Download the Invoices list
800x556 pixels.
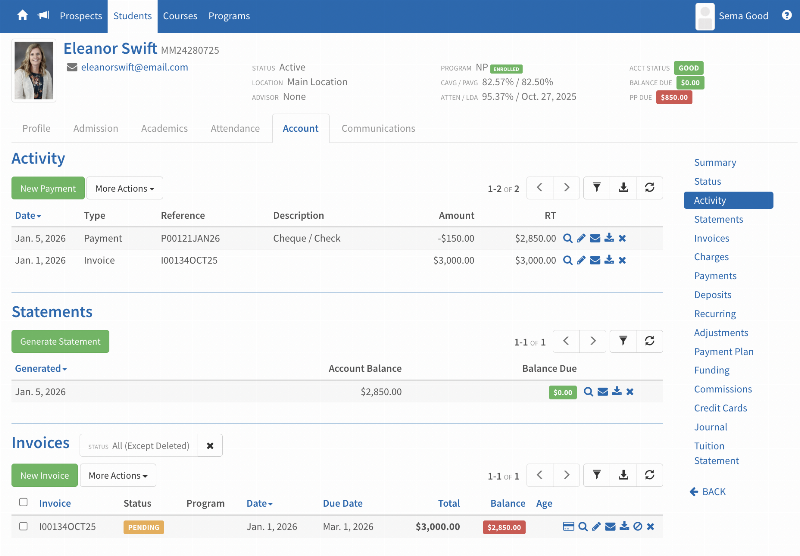click(x=623, y=475)
